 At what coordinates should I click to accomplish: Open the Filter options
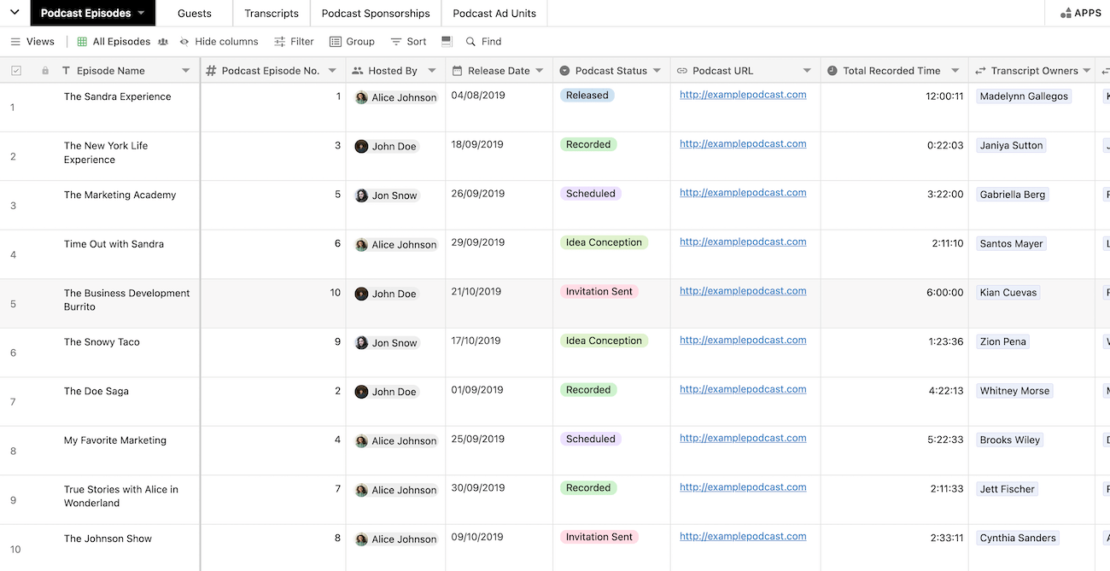tap(294, 42)
